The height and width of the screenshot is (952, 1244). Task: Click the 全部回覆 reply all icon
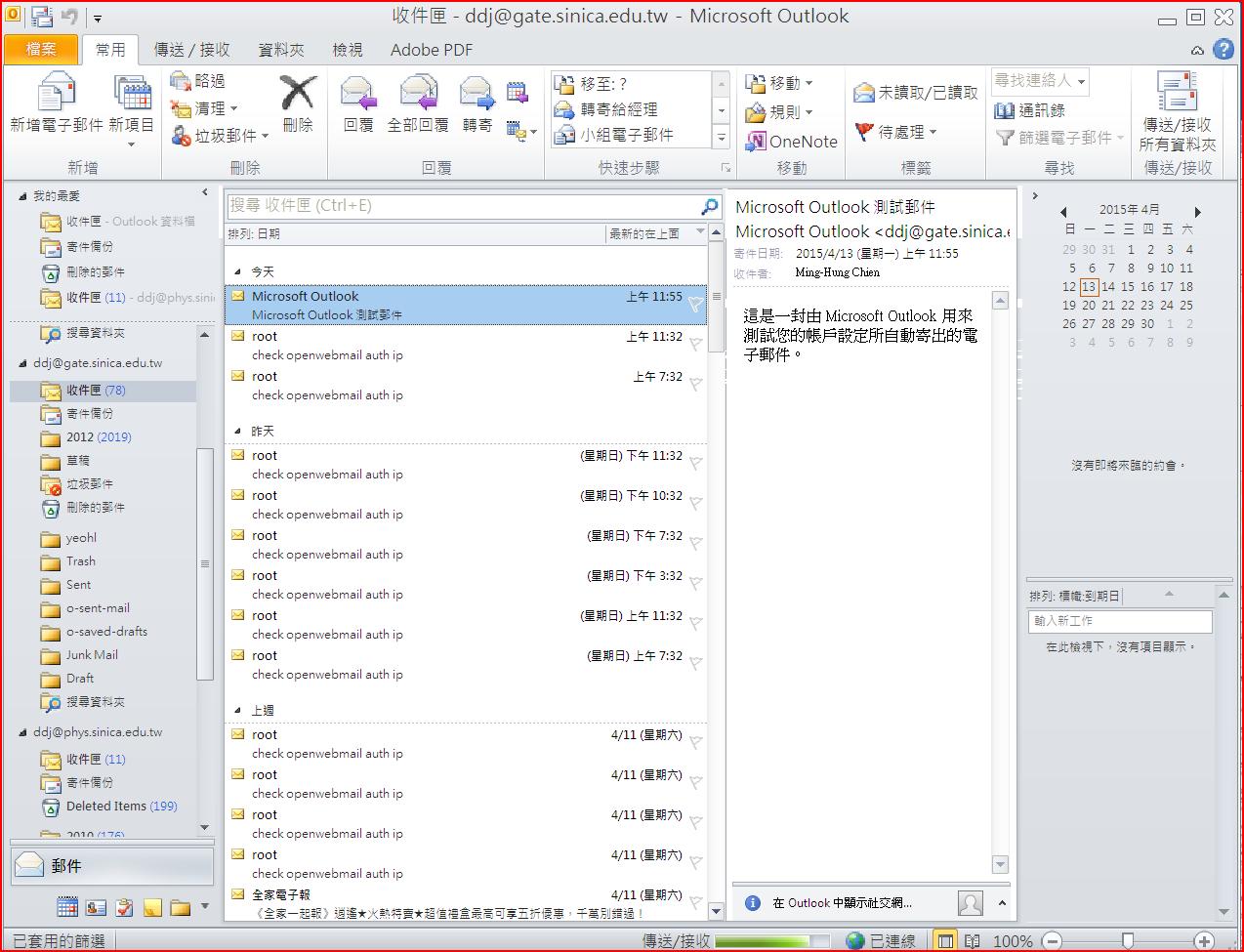point(418,93)
